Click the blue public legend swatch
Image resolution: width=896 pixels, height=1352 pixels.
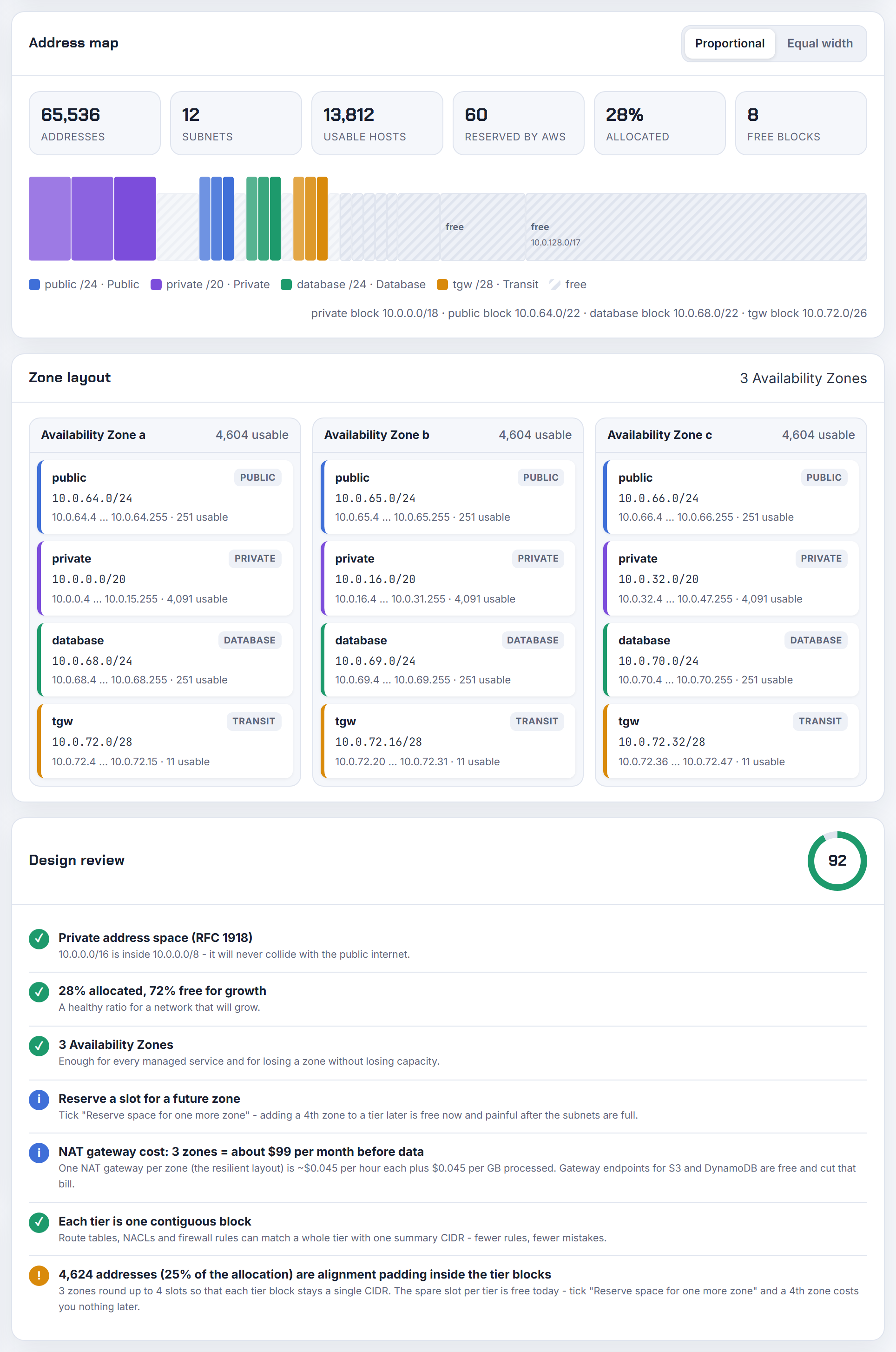pos(34,285)
